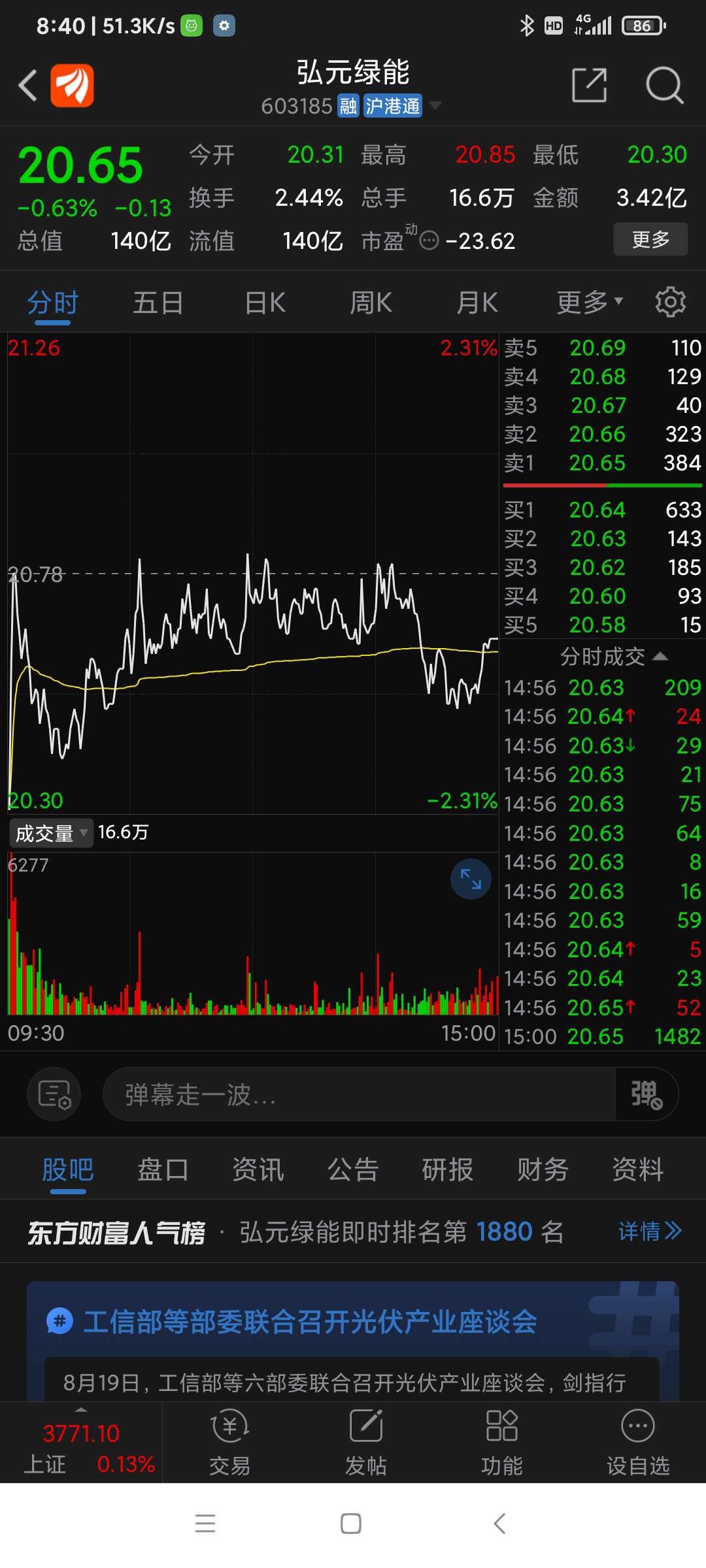This screenshot has width=706, height=1568.
Task: Tap the fullscreen expand chart icon
Action: pyautogui.click(x=471, y=879)
